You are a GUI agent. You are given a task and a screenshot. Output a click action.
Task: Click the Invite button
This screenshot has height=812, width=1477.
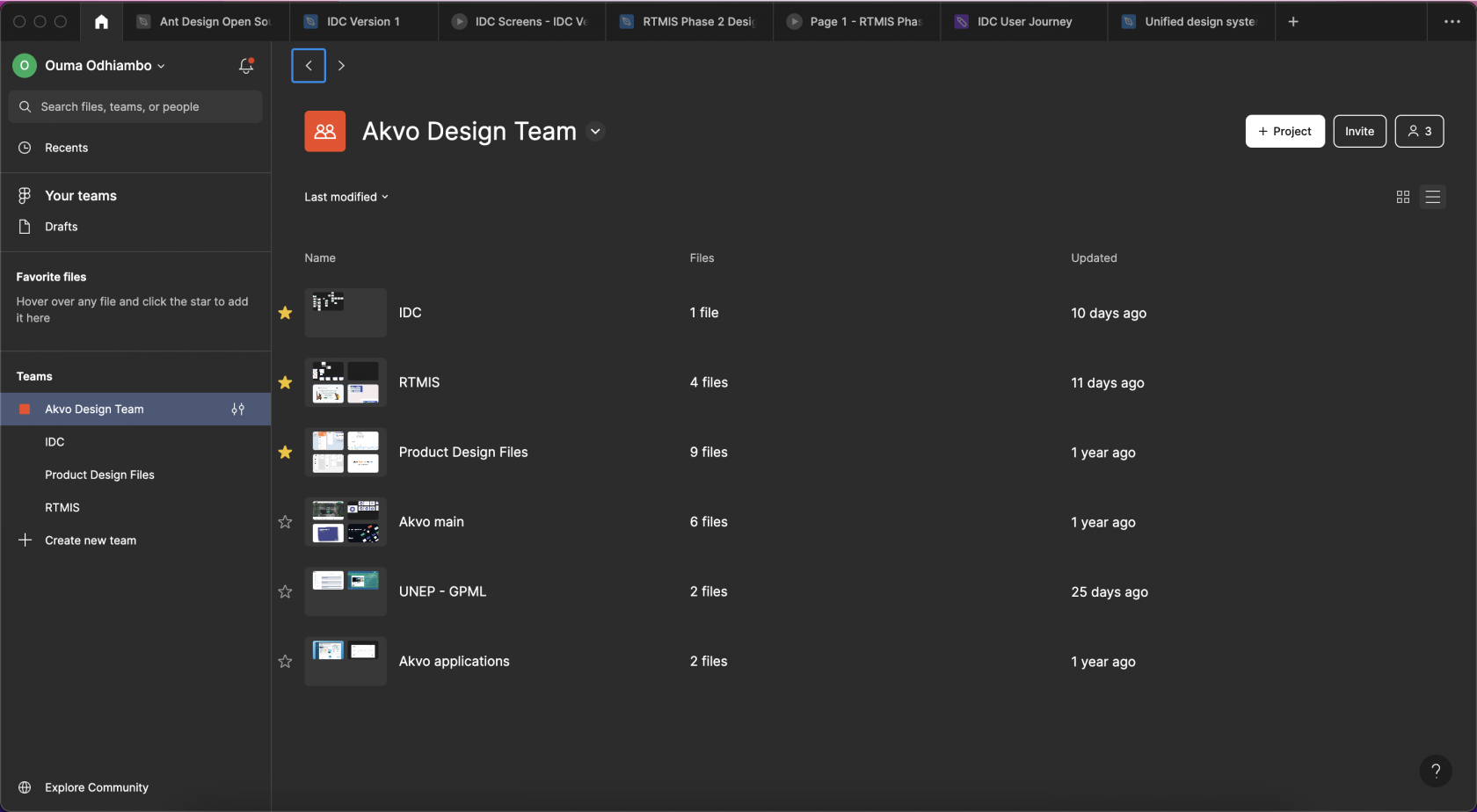tap(1359, 131)
